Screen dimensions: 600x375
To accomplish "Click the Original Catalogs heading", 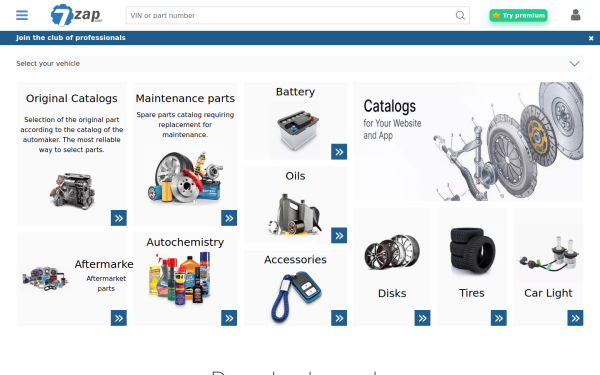I will (72, 98).
